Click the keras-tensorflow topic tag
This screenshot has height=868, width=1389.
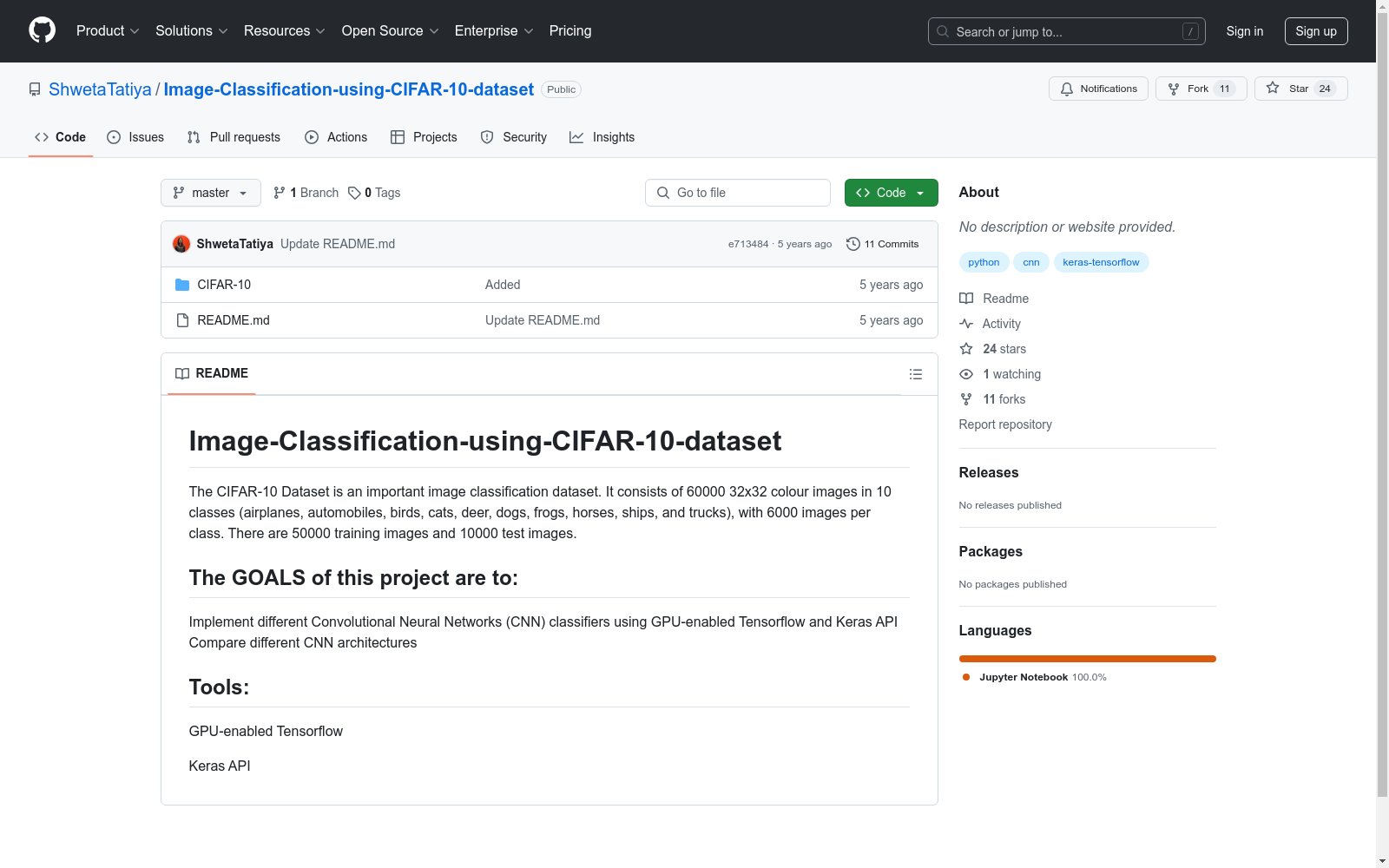coord(1101,262)
